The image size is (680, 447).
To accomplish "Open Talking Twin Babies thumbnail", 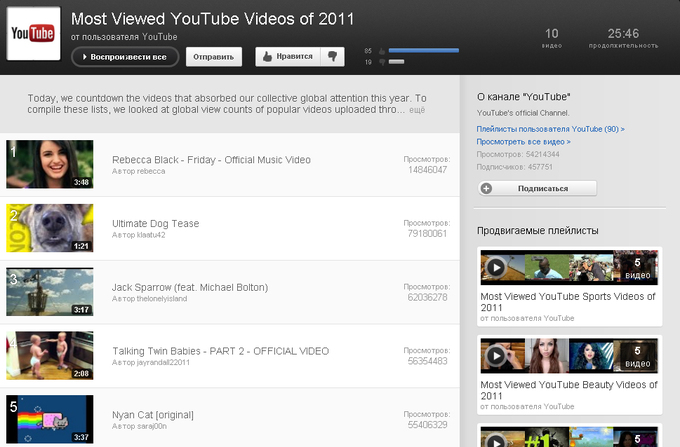I will pyautogui.click(x=49, y=355).
